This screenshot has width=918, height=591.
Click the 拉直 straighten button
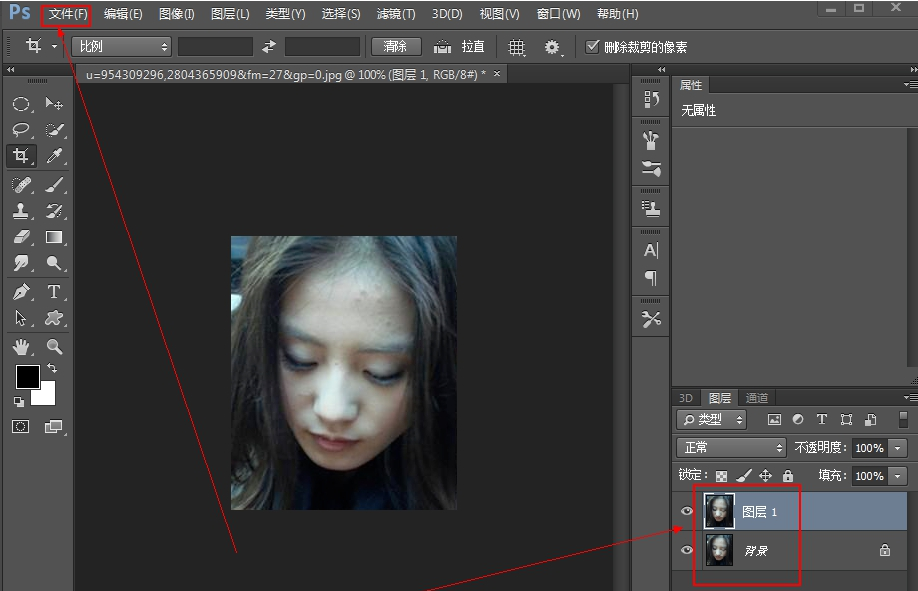460,46
